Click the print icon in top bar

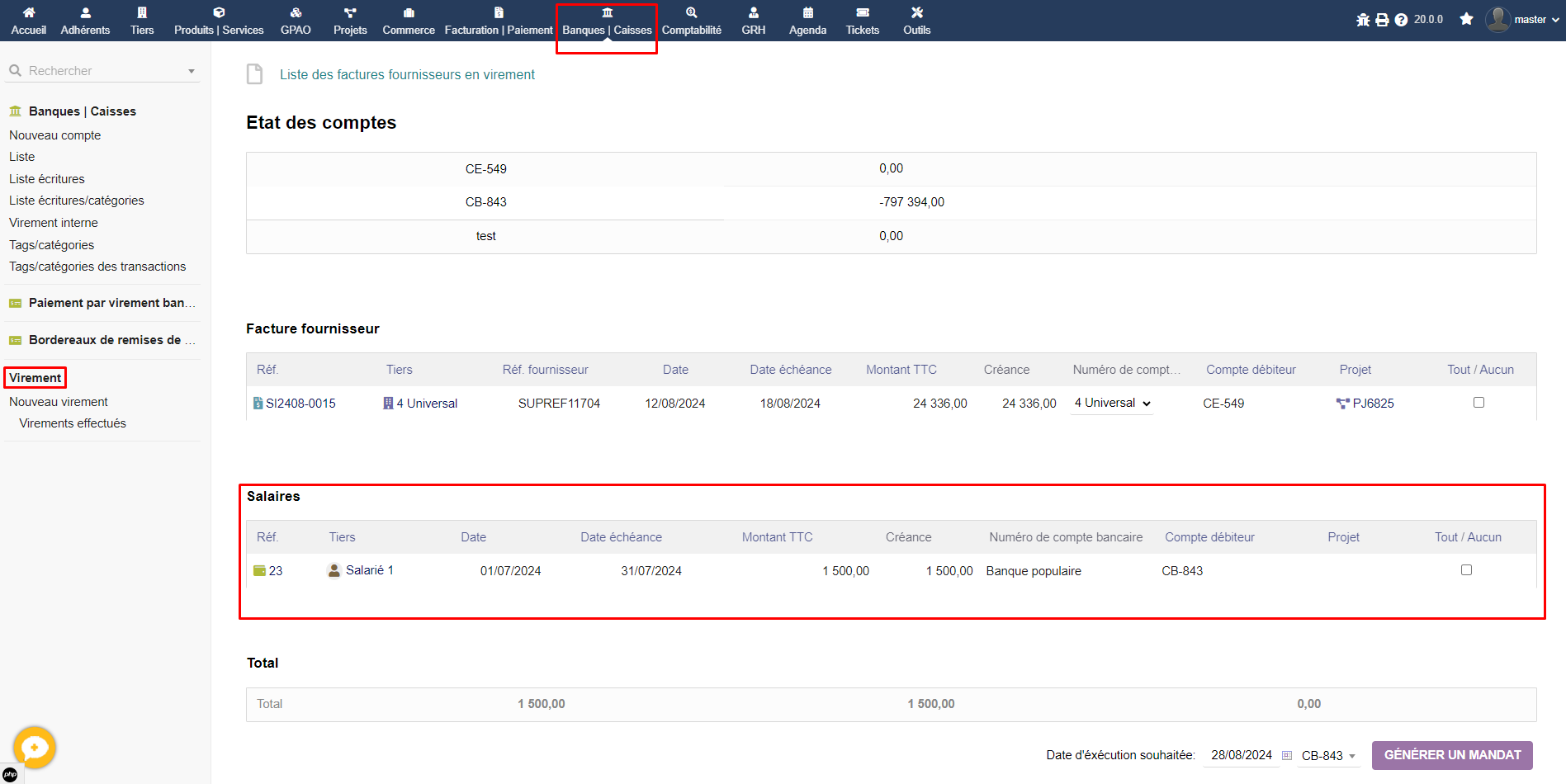click(x=1382, y=20)
